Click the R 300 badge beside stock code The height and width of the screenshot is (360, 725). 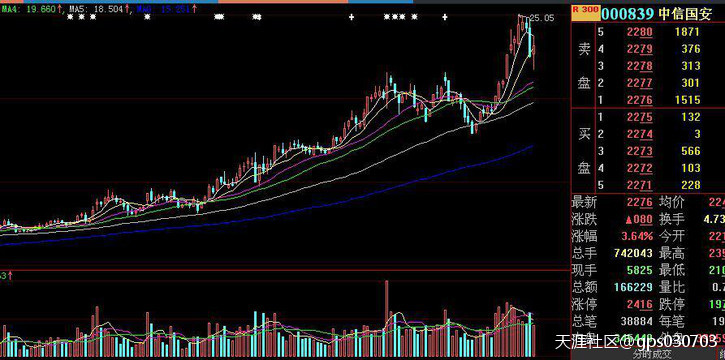pyautogui.click(x=586, y=12)
